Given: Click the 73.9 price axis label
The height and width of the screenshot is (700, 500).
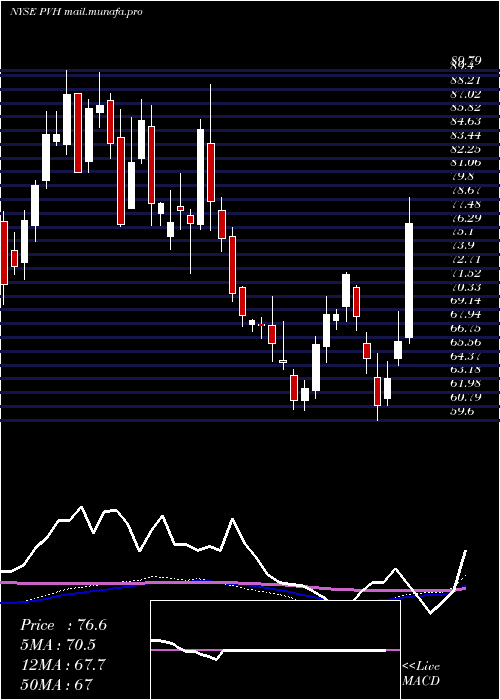Looking at the screenshot, I should [462, 245].
